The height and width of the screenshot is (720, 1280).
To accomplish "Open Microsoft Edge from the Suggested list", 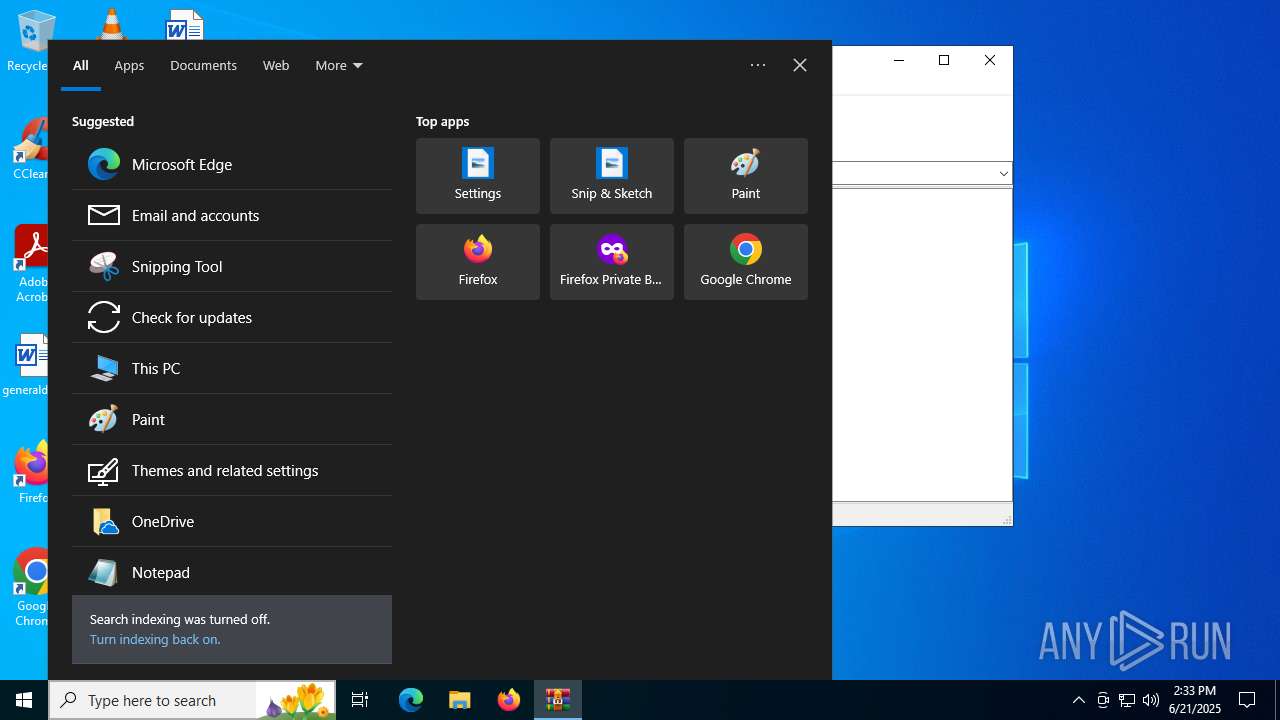I will coord(232,164).
